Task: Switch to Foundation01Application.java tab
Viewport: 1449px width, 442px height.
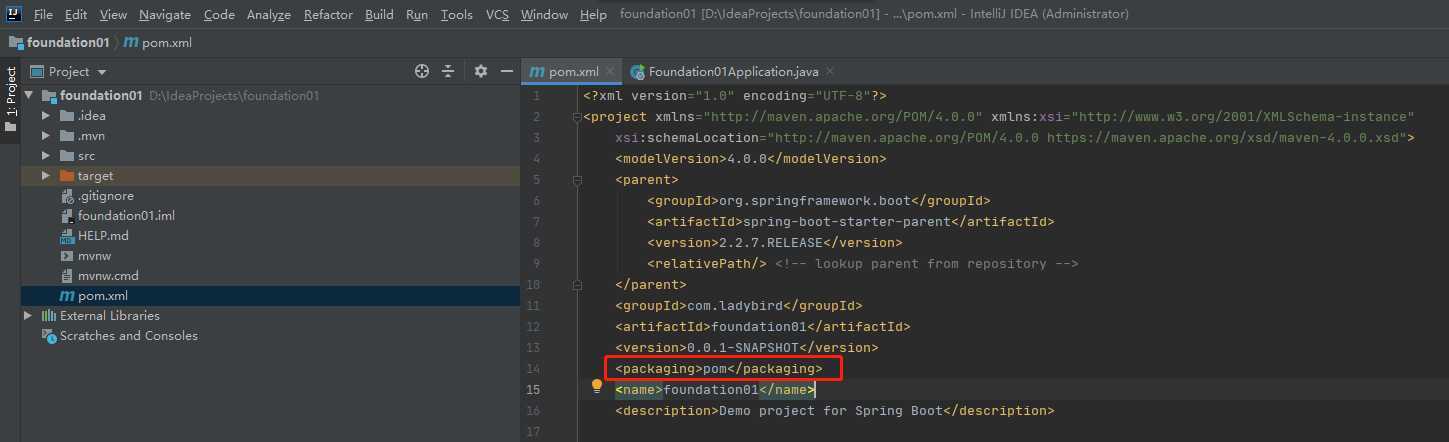Action: pos(732,71)
